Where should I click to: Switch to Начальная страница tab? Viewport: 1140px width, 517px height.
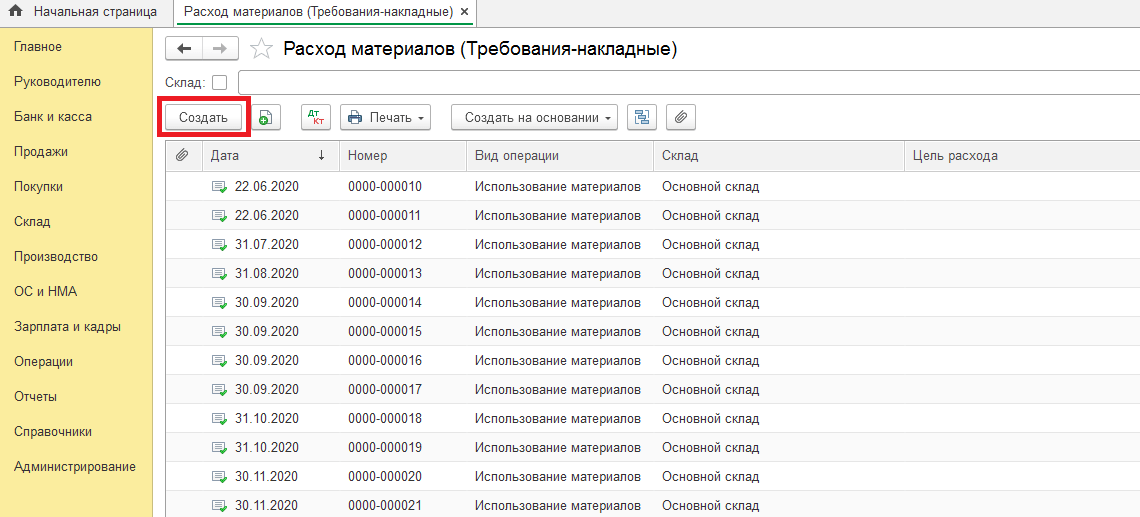point(94,12)
